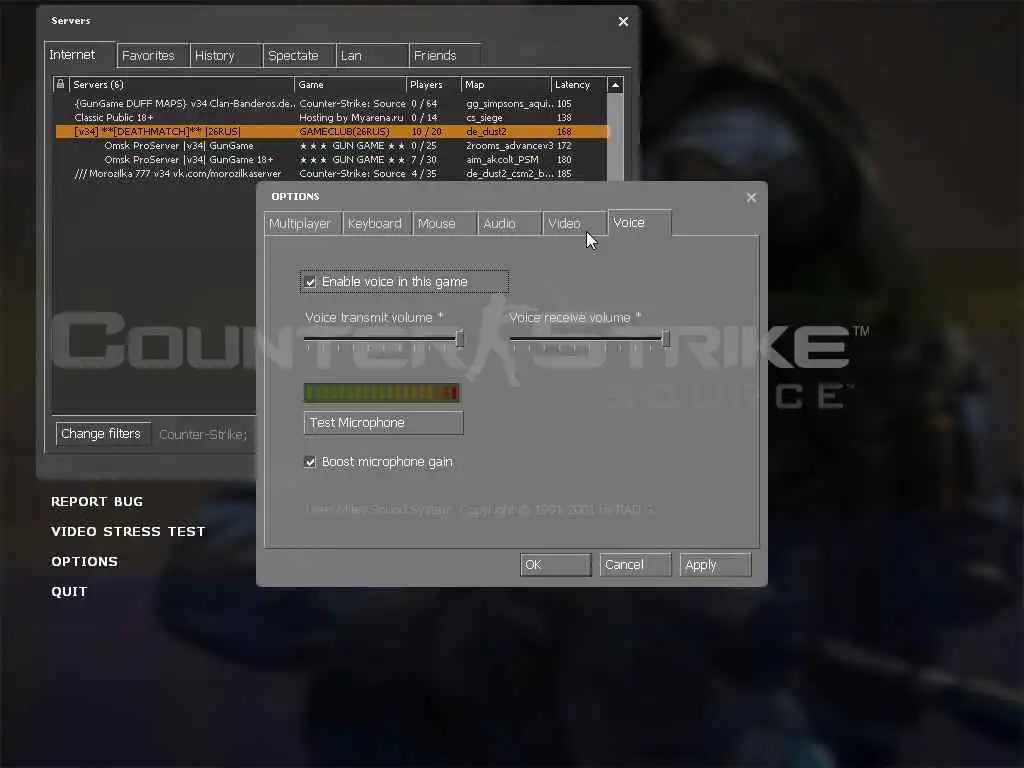Image resolution: width=1024 pixels, height=768 pixels.
Task: Toggle Enable voice in this game checkbox
Action: pos(310,282)
